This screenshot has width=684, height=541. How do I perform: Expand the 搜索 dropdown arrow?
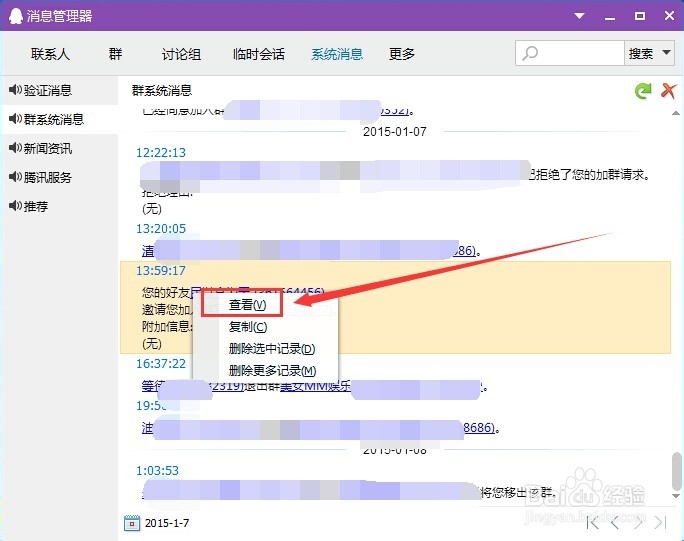(666, 53)
